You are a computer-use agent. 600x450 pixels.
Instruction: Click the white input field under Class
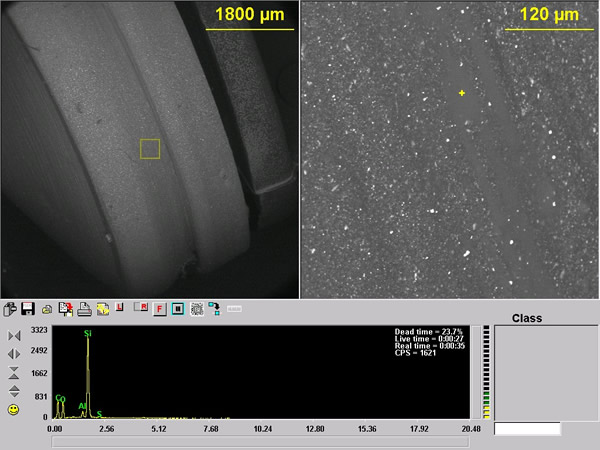pos(527,429)
